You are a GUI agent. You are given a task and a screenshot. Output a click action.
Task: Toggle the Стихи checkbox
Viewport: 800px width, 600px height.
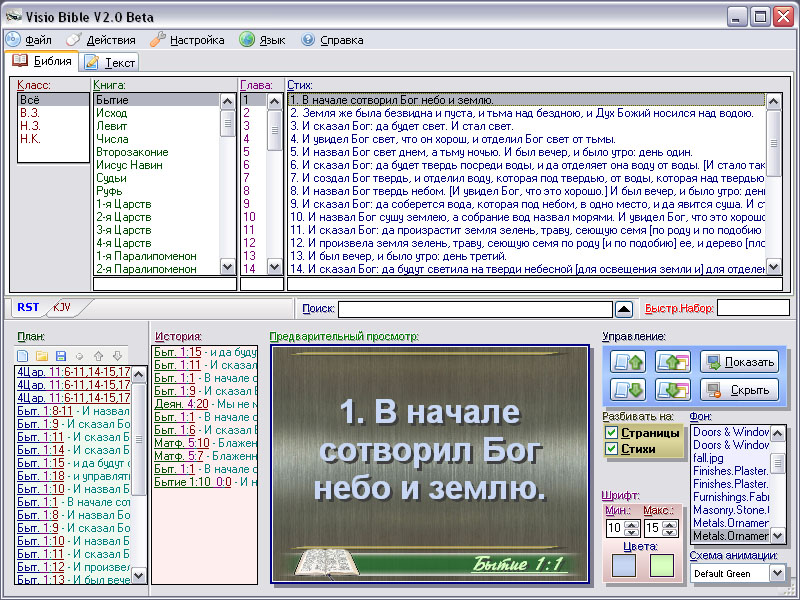(611, 449)
